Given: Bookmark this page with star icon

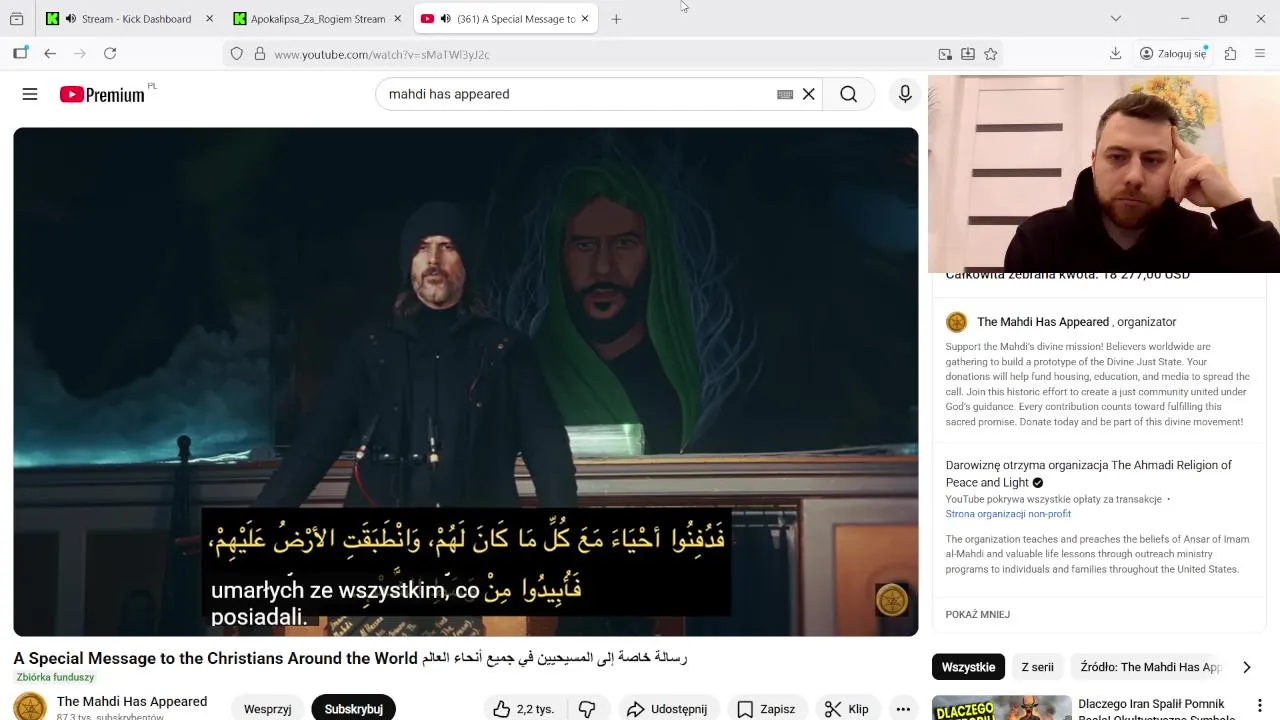Looking at the screenshot, I should coord(991,54).
